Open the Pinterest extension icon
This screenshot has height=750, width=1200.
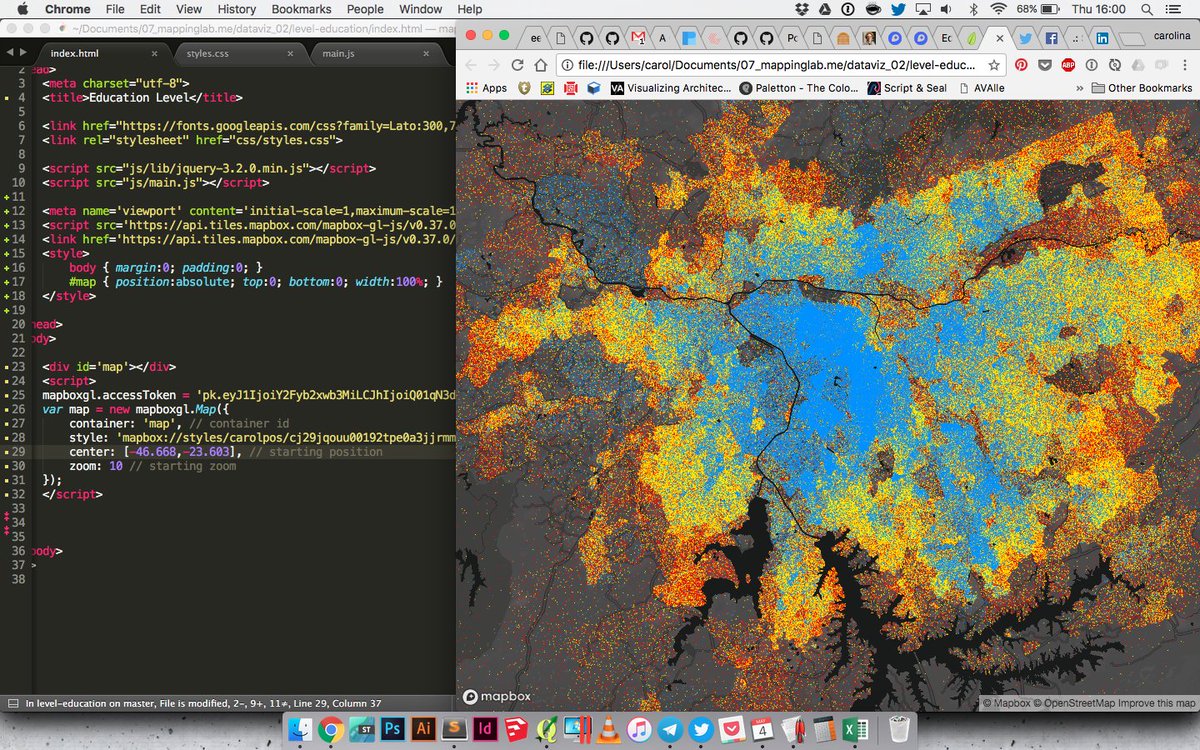[x=1021, y=65]
